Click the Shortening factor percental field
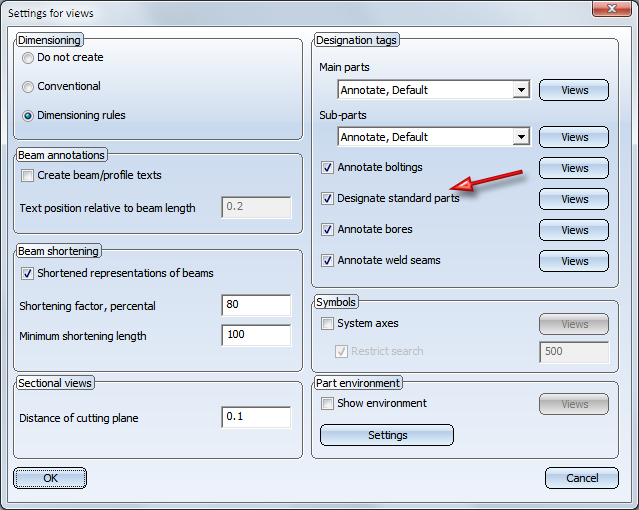Image resolution: width=639 pixels, height=510 pixels. 256,305
